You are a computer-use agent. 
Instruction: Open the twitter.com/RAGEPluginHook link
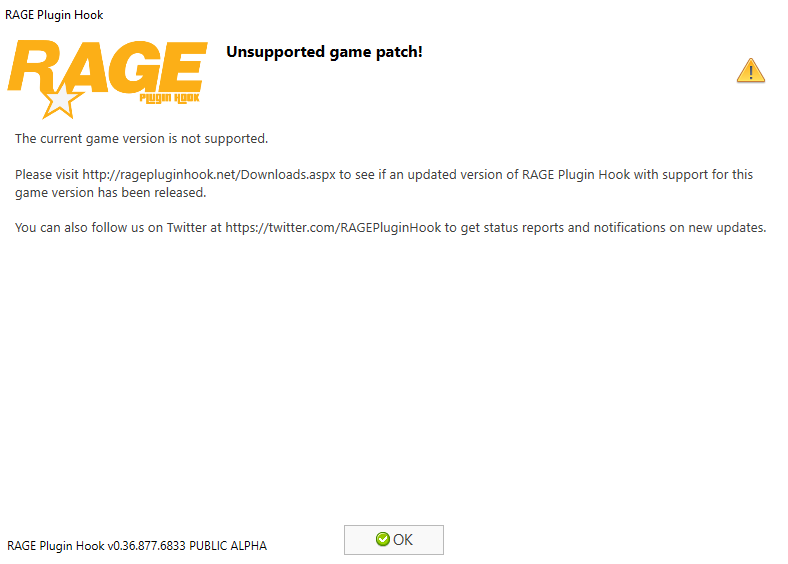click(x=333, y=228)
